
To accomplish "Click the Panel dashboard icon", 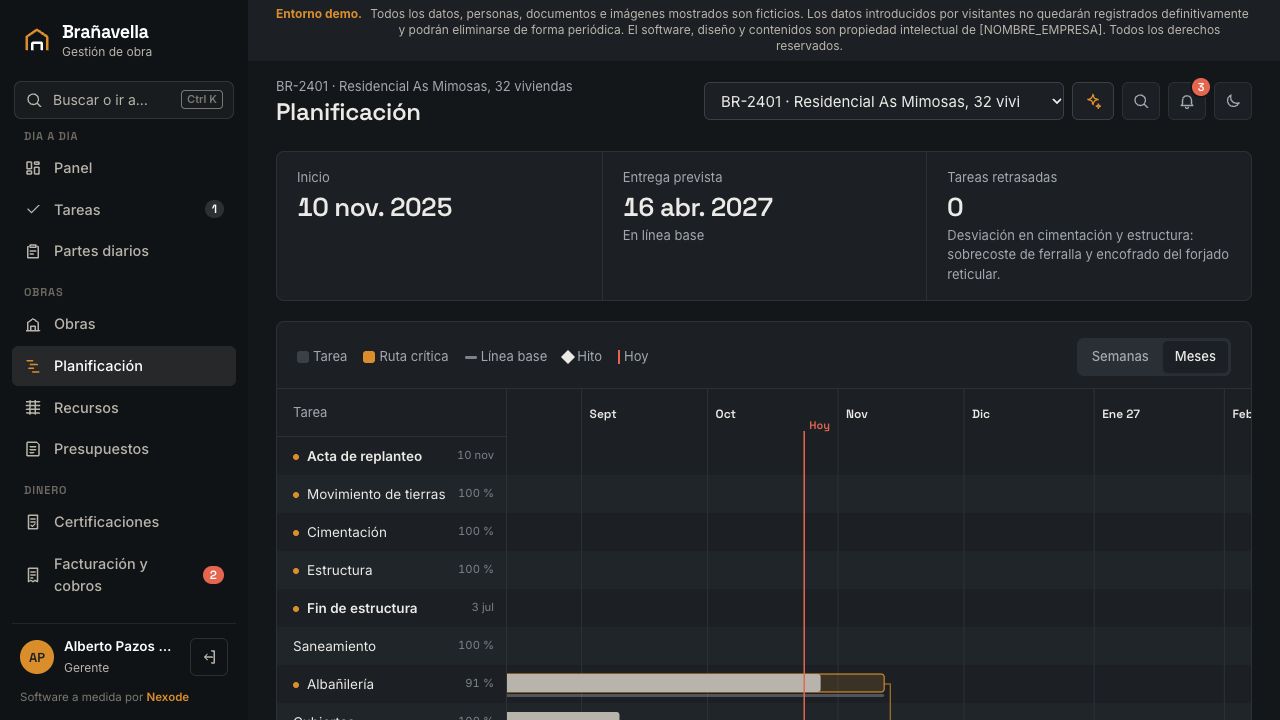I will point(33,168).
